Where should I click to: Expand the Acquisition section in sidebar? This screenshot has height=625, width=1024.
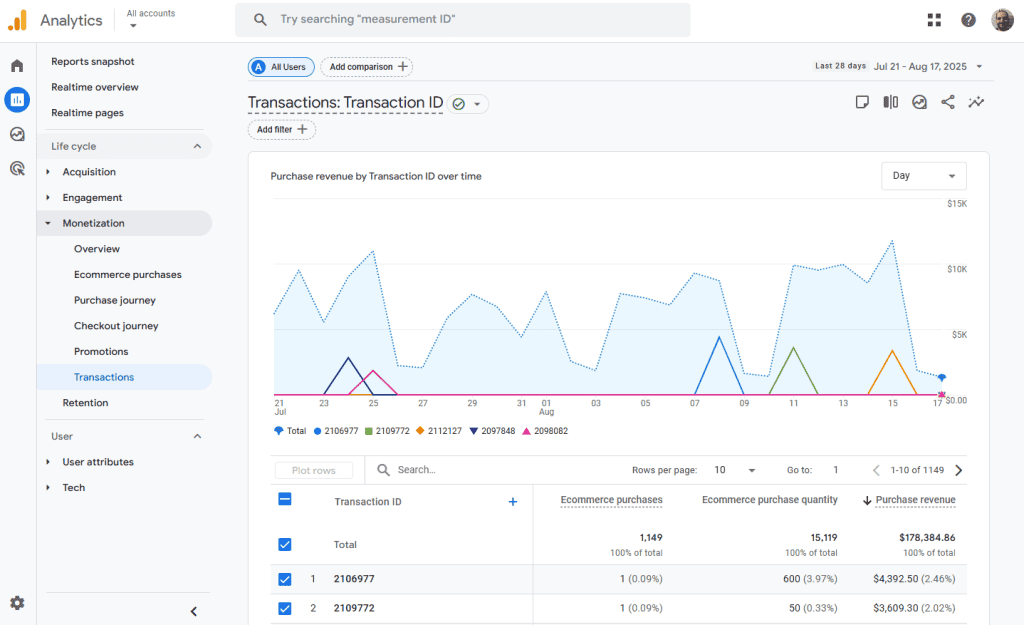coord(89,172)
